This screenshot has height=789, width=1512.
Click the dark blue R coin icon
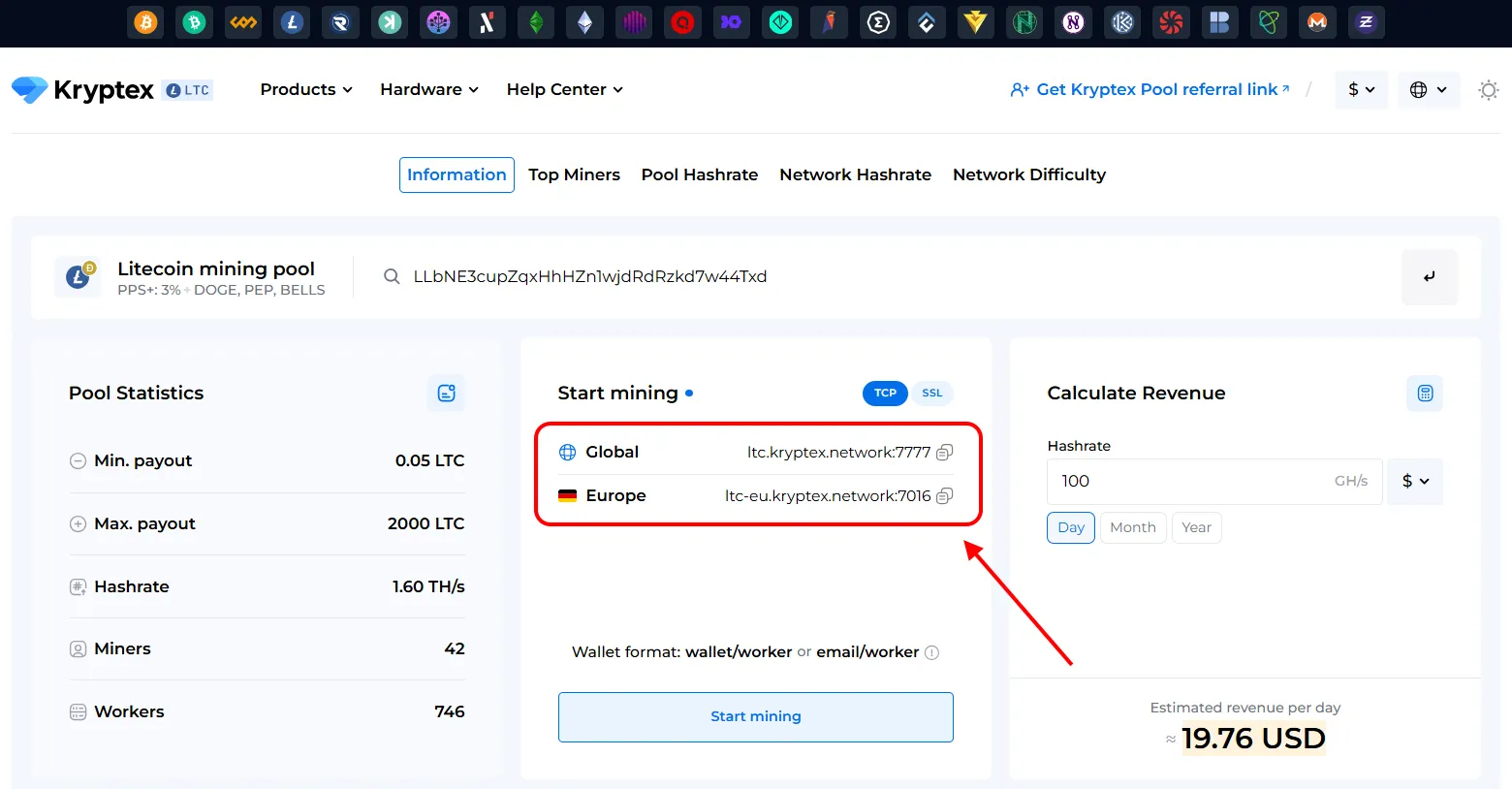341,22
